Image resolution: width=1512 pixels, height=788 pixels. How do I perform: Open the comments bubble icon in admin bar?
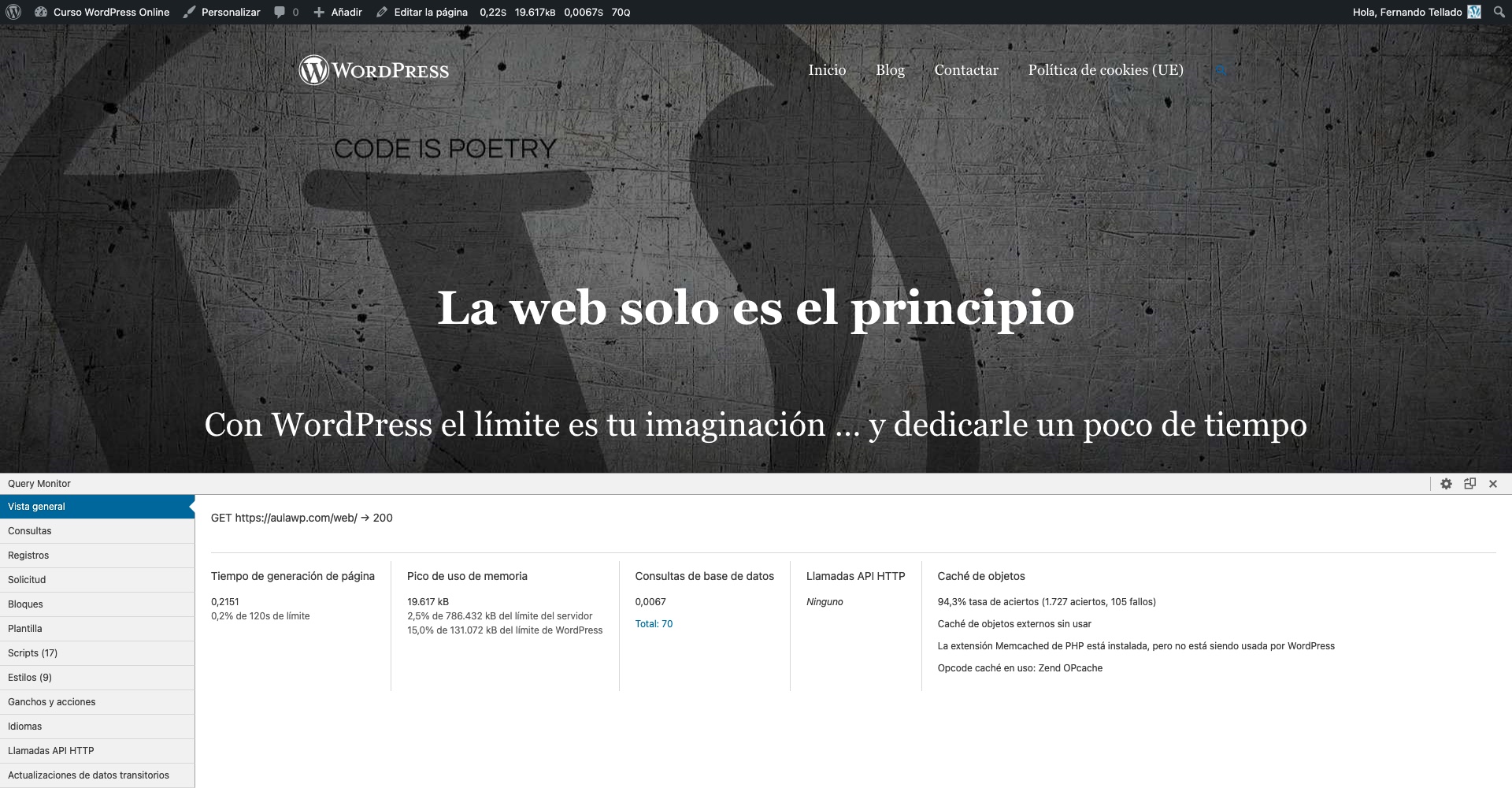[x=280, y=12]
